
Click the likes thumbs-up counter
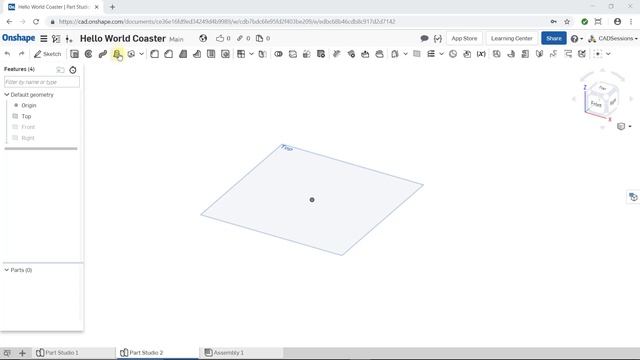click(223, 38)
